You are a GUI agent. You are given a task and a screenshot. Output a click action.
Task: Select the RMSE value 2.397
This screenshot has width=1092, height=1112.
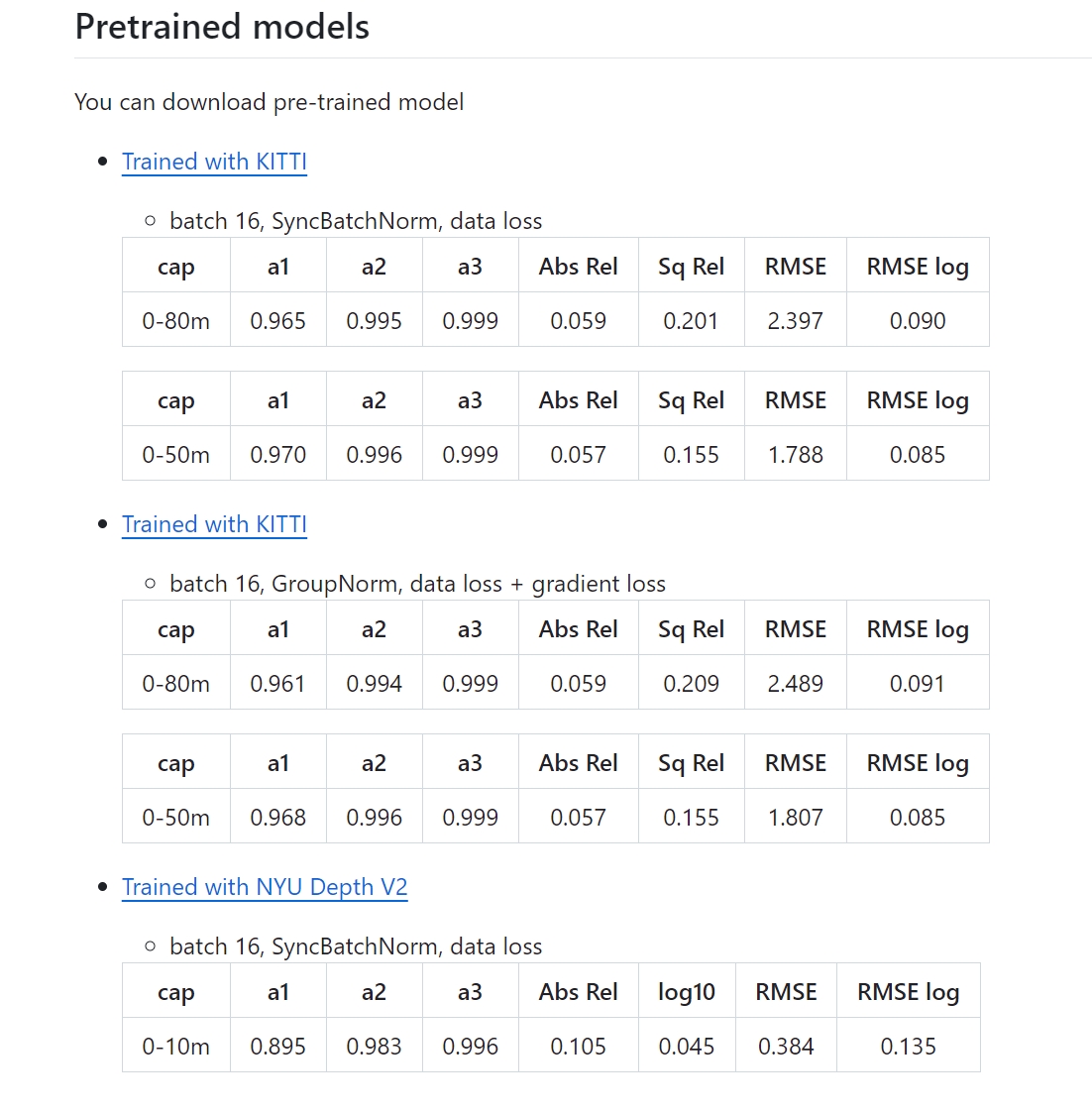click(x=796, y=321)
